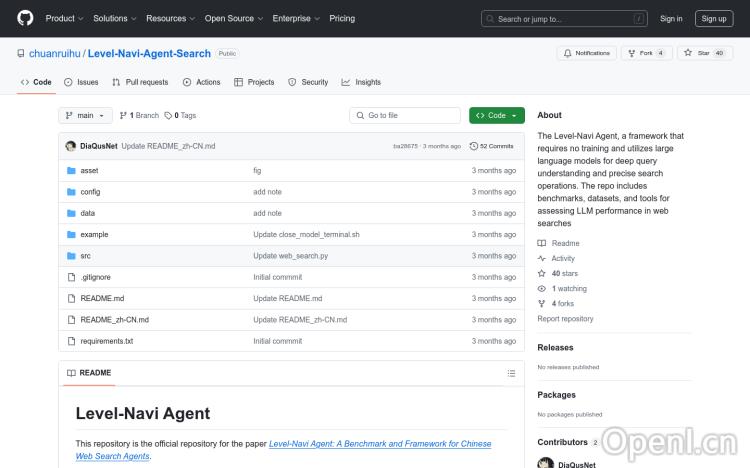Open the README outline list icon
Screen dimensions: 750x468
[512, 373]
